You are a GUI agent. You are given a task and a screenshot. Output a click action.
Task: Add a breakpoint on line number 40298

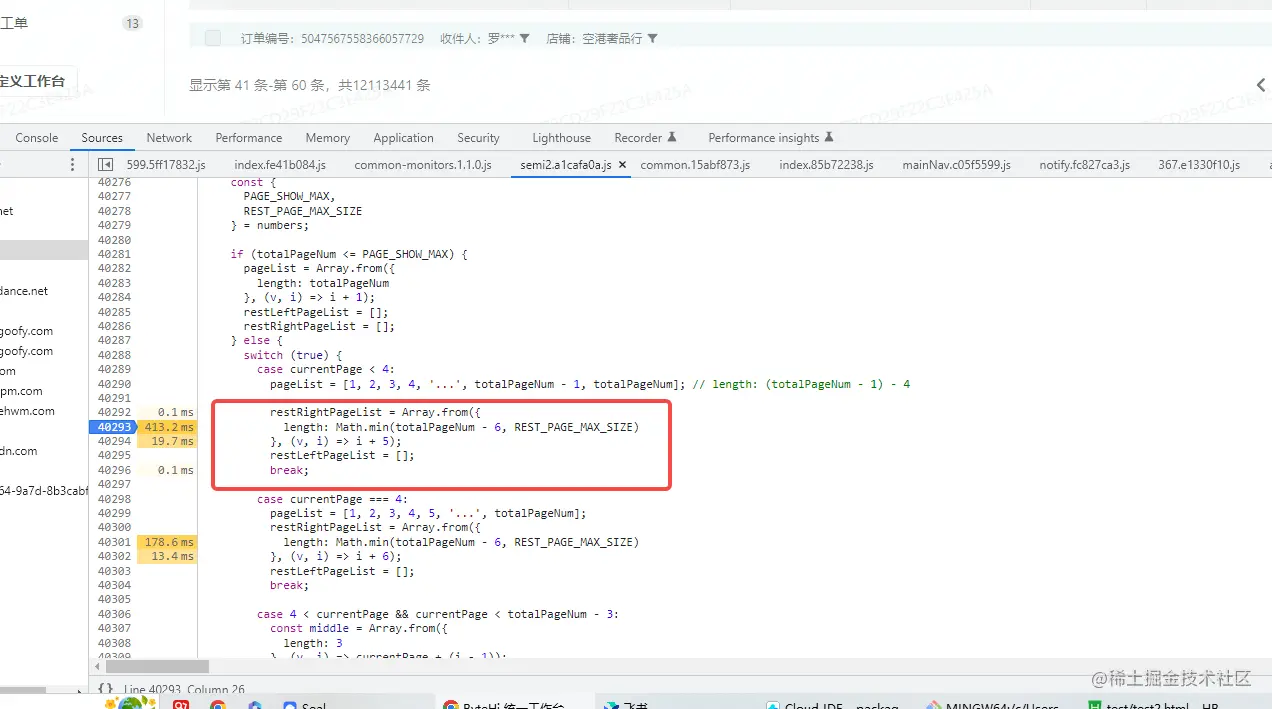click(x=114, y=499)
